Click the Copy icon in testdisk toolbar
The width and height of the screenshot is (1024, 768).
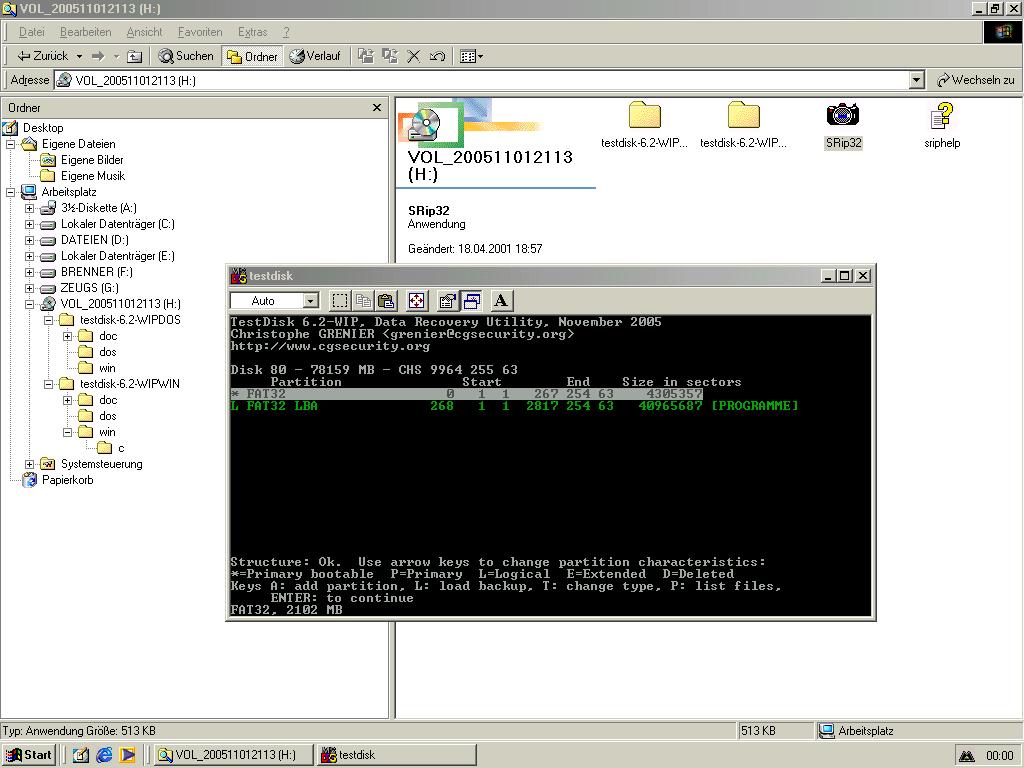pos(363,300)
